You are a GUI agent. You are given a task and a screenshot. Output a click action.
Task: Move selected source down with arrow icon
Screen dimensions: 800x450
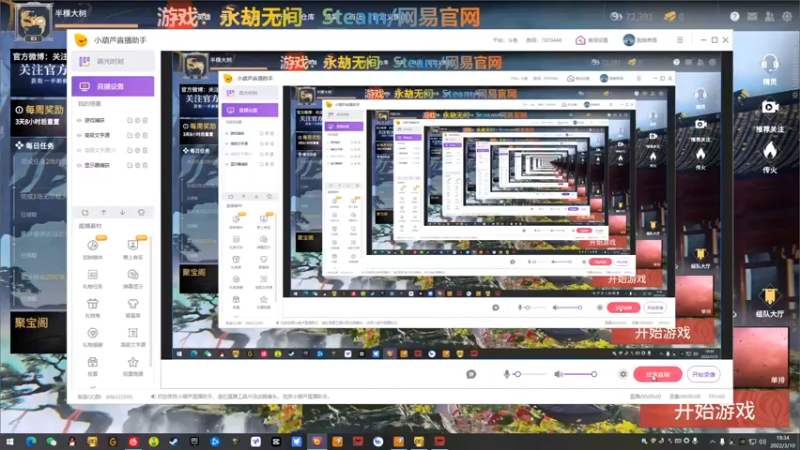[x=122, y=212]
